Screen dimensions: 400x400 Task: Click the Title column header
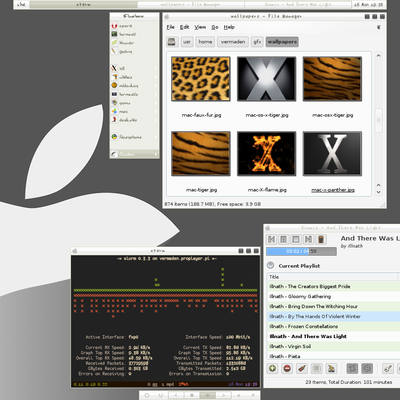[x=333, y=277]
